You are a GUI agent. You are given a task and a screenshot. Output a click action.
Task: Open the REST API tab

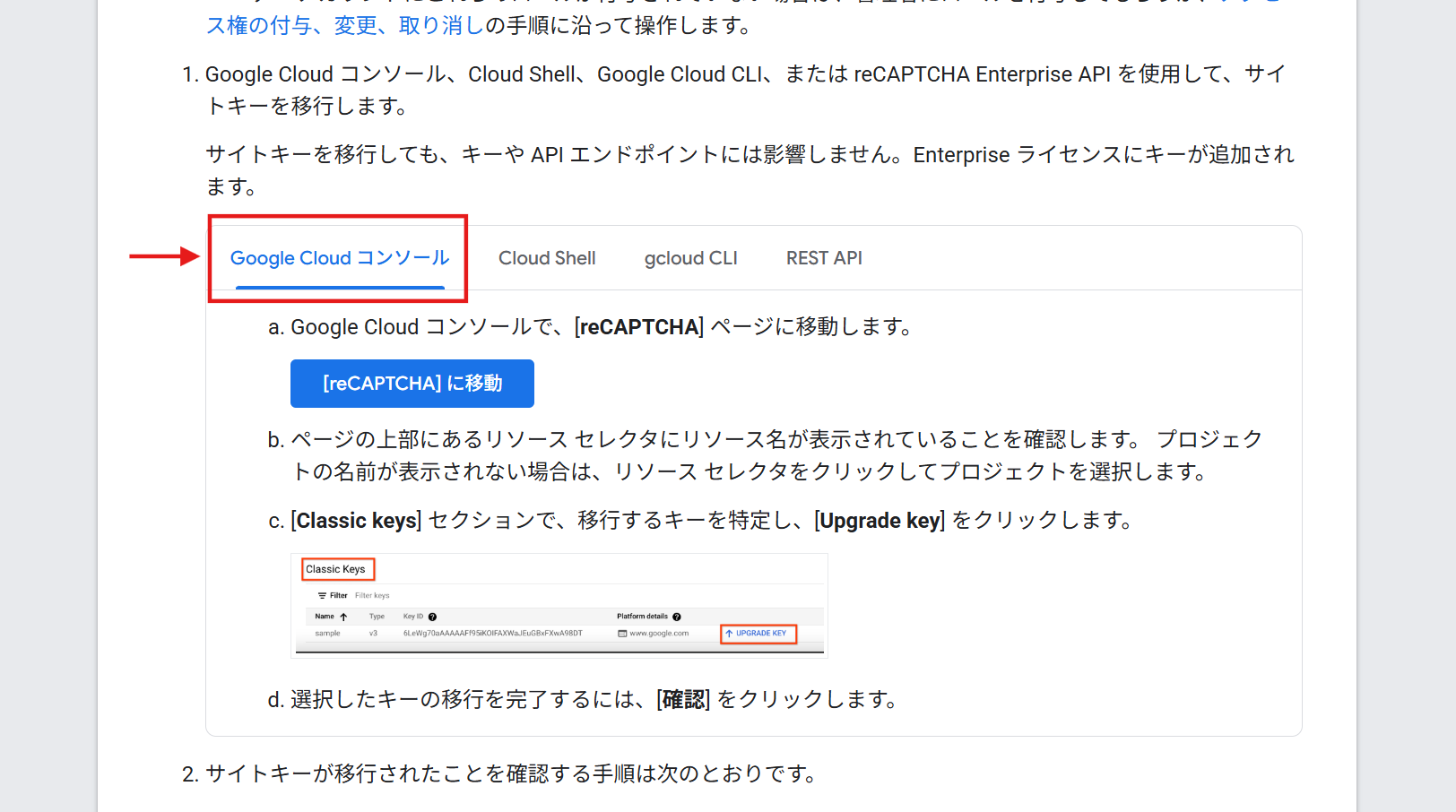click(824, 258)
